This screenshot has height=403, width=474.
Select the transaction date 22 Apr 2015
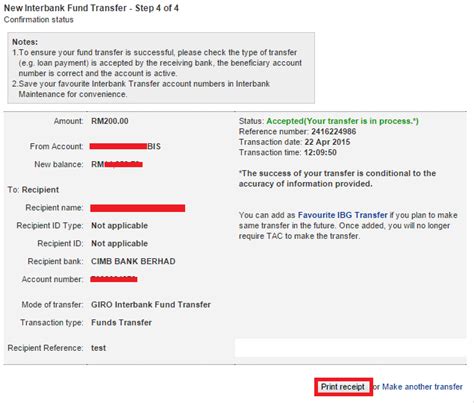pos(327,142)
